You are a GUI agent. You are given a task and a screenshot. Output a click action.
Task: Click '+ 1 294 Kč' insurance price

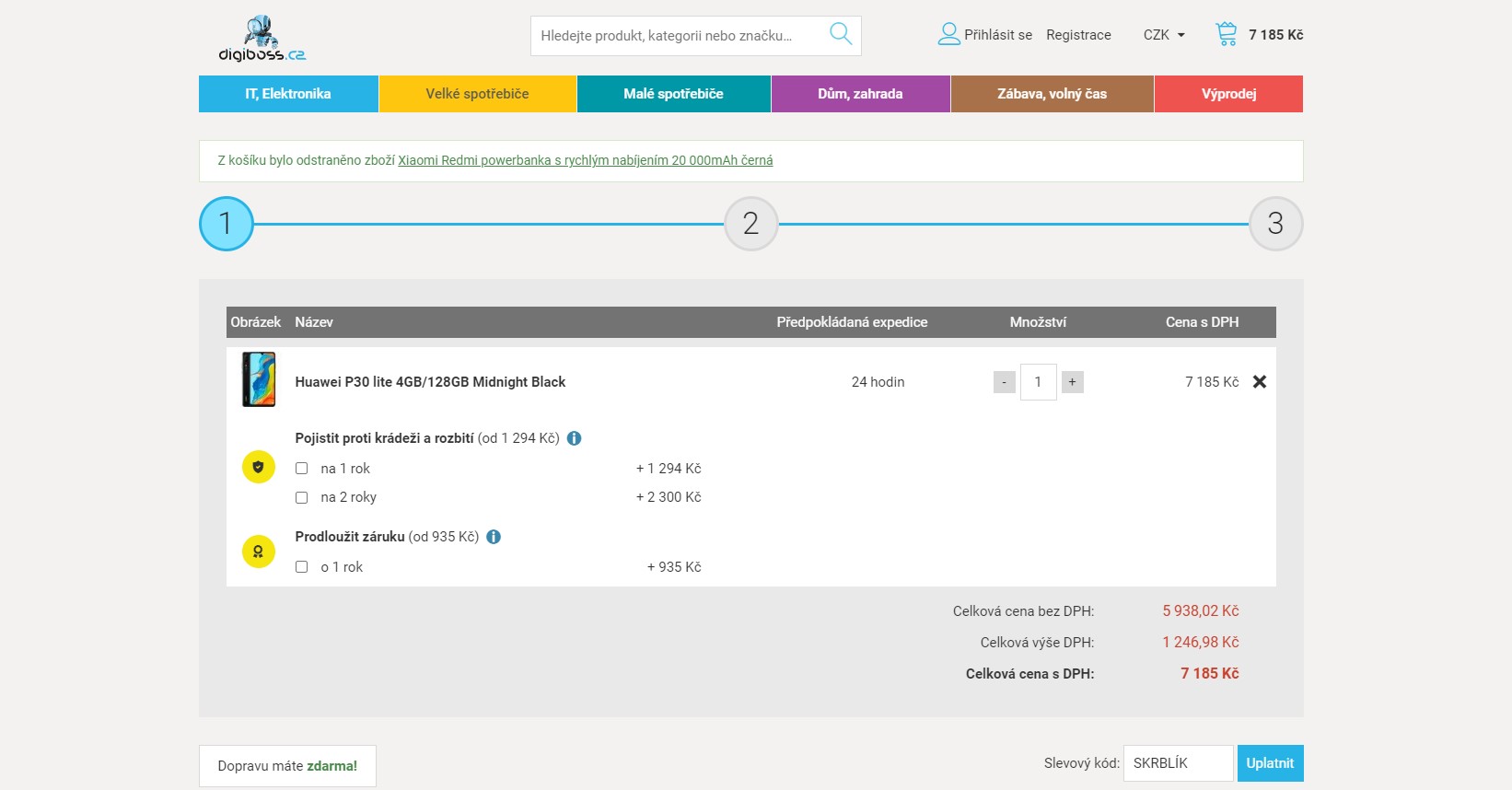669,469
